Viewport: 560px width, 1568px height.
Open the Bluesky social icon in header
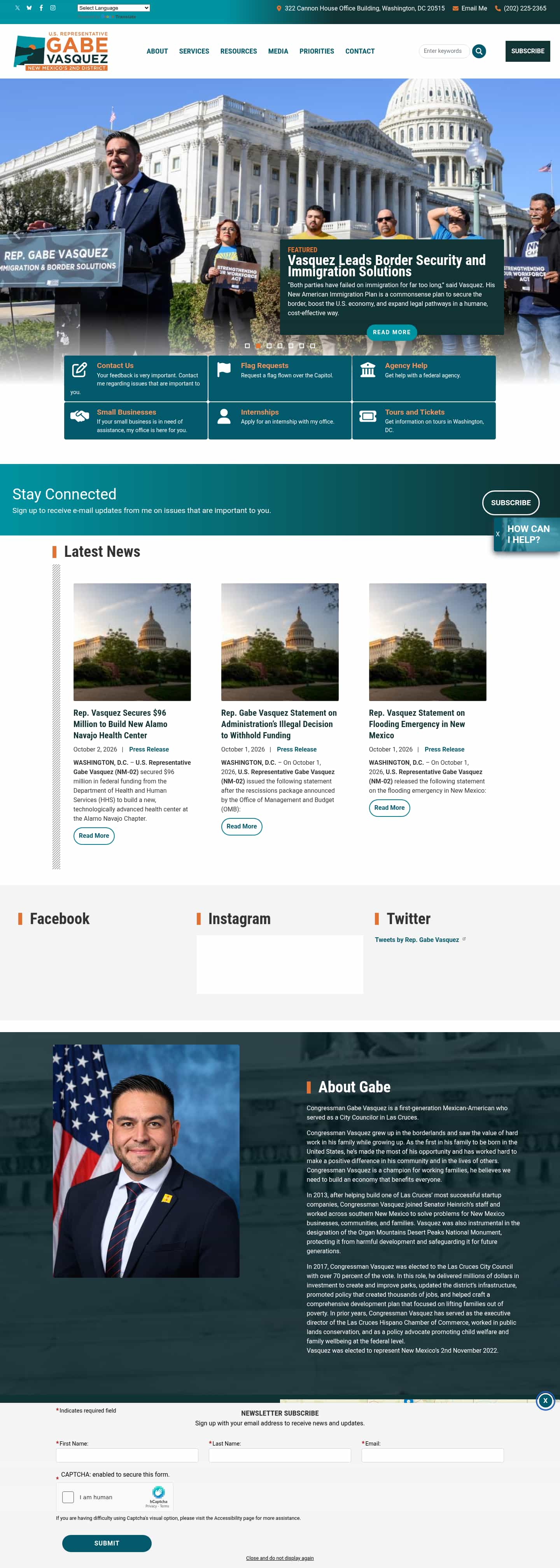pos(29,8)
